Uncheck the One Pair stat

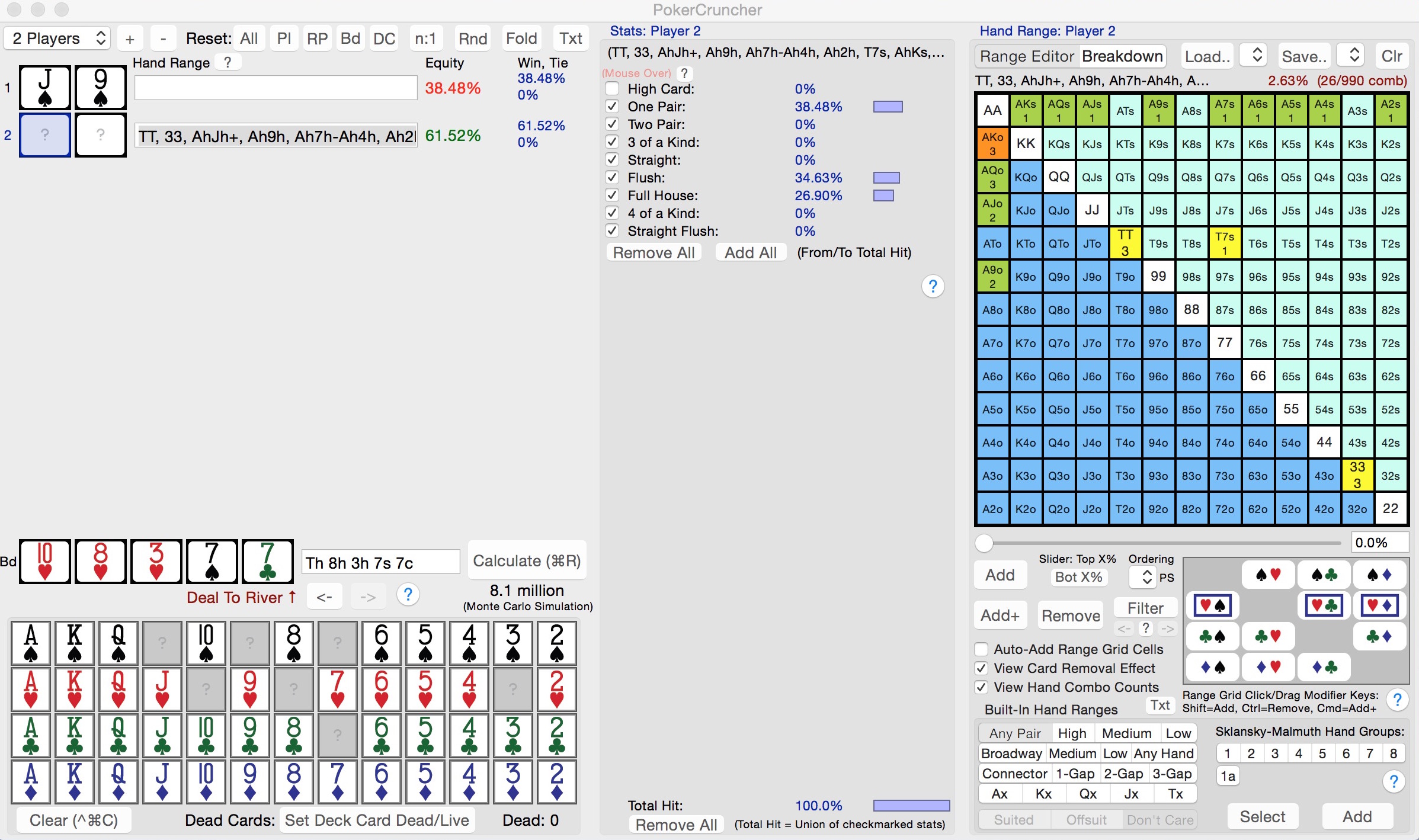612,107
